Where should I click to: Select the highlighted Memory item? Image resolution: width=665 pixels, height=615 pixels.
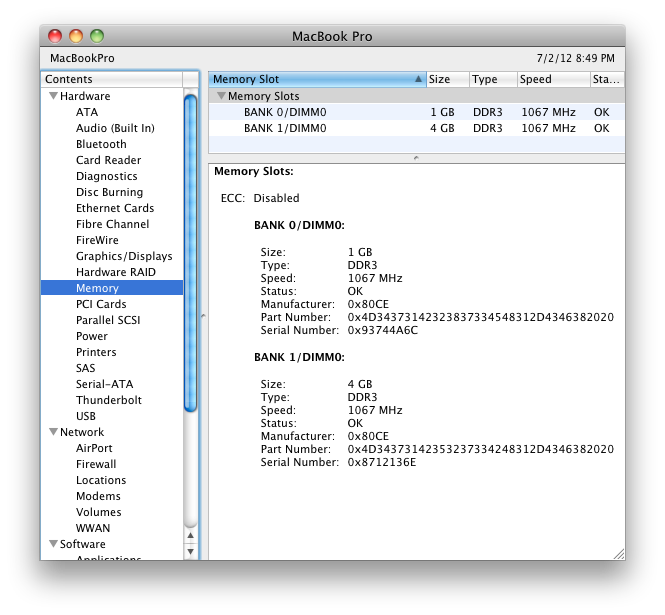coord(112,288)
